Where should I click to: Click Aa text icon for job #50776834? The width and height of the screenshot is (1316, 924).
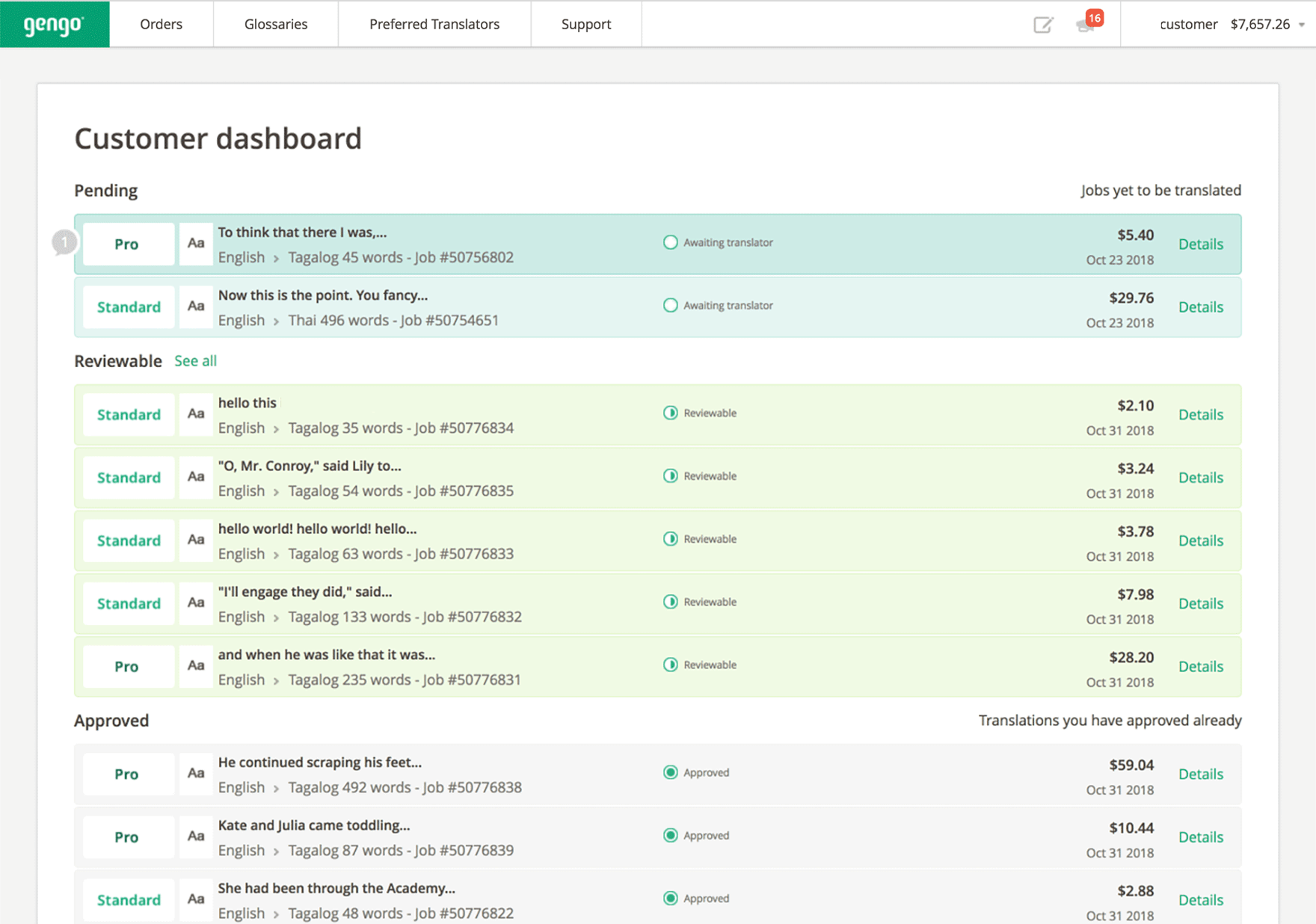(196, 414)
